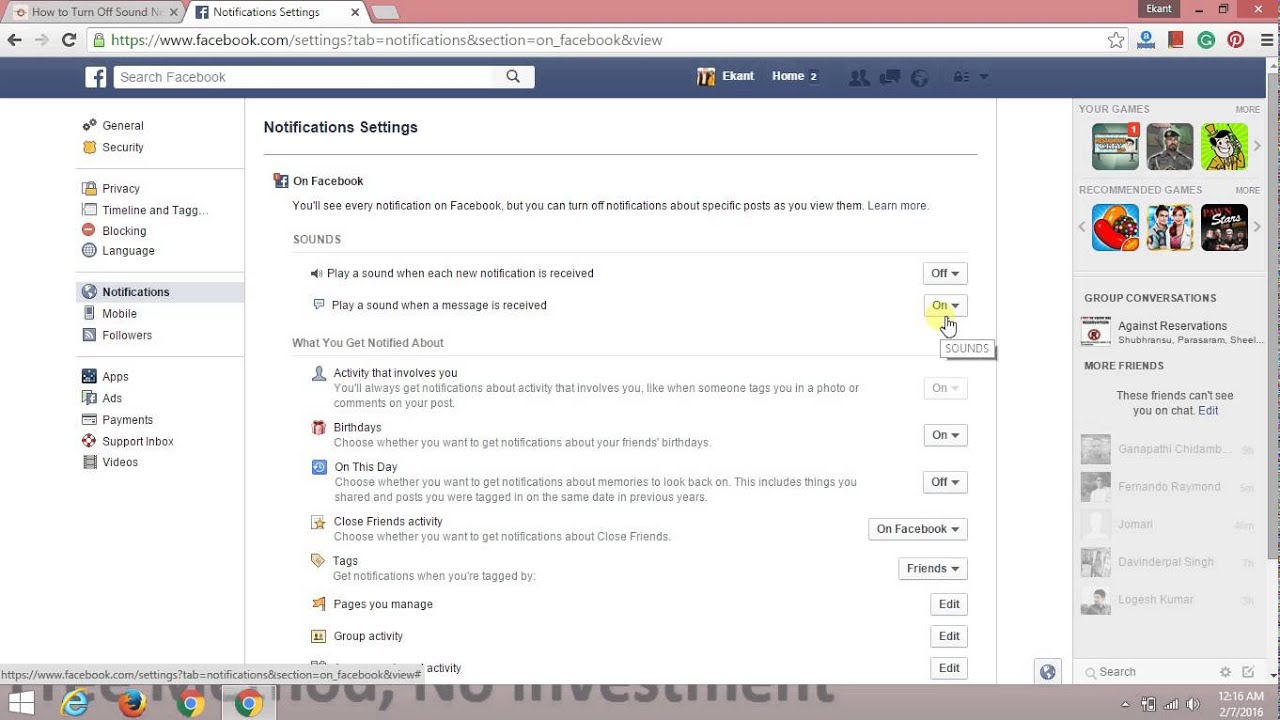
Task: Open Against Reservations group conversation
Action: pos(1172,332)
